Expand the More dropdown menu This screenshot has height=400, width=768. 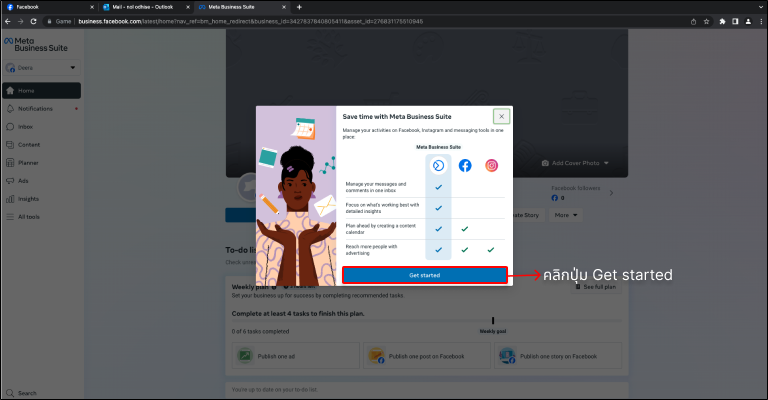[566, 215]
